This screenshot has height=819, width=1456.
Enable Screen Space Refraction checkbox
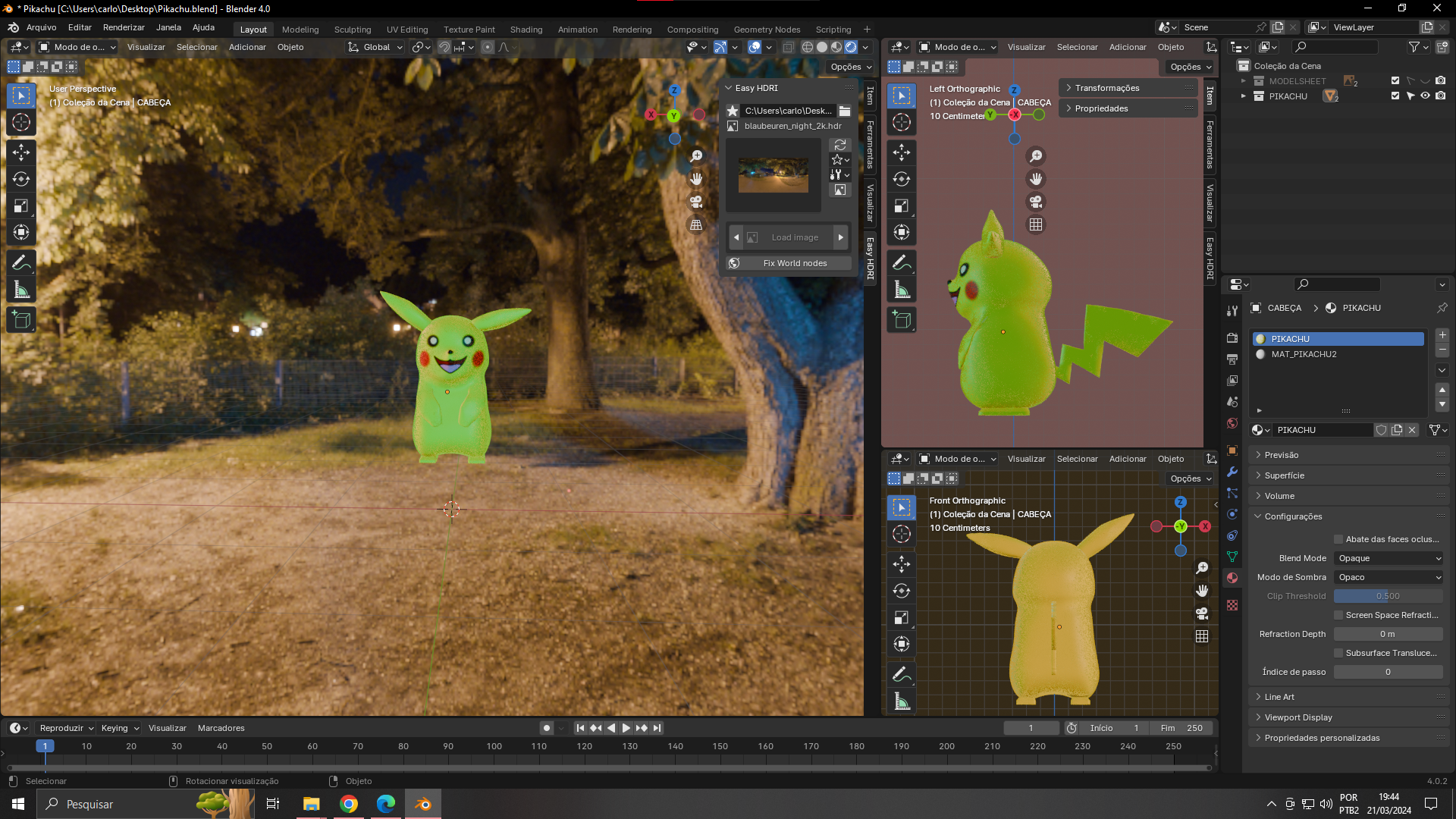(x=1338, y=615)
